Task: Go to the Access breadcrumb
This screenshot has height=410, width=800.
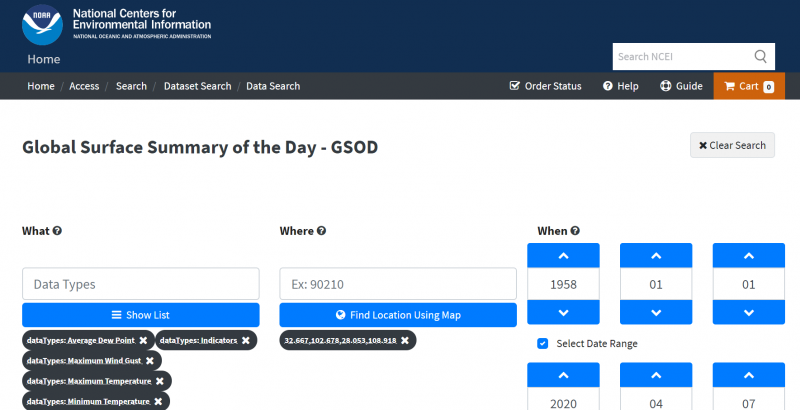Action: (84, 86)
